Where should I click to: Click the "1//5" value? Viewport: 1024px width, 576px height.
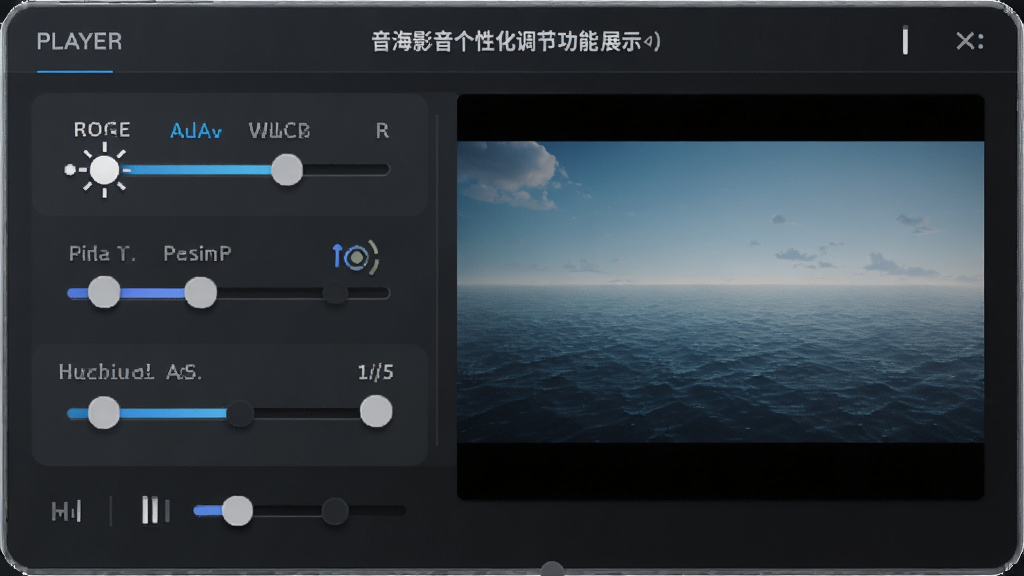tap(376, 372)
